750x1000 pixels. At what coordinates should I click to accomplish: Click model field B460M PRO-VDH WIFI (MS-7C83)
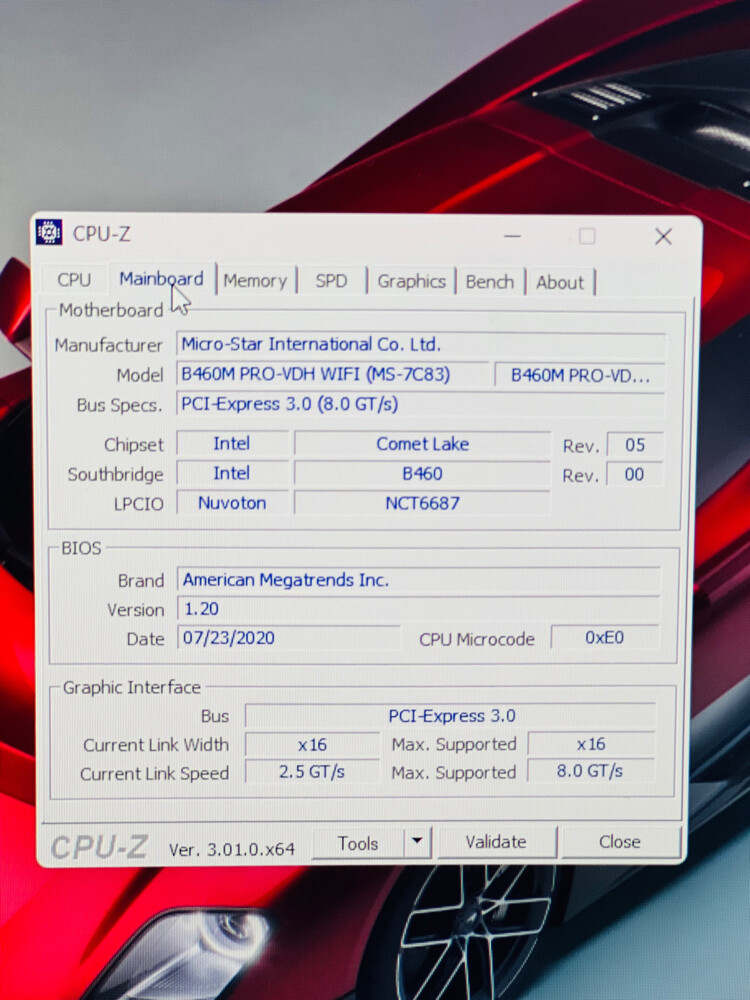[x=332, y=374]
